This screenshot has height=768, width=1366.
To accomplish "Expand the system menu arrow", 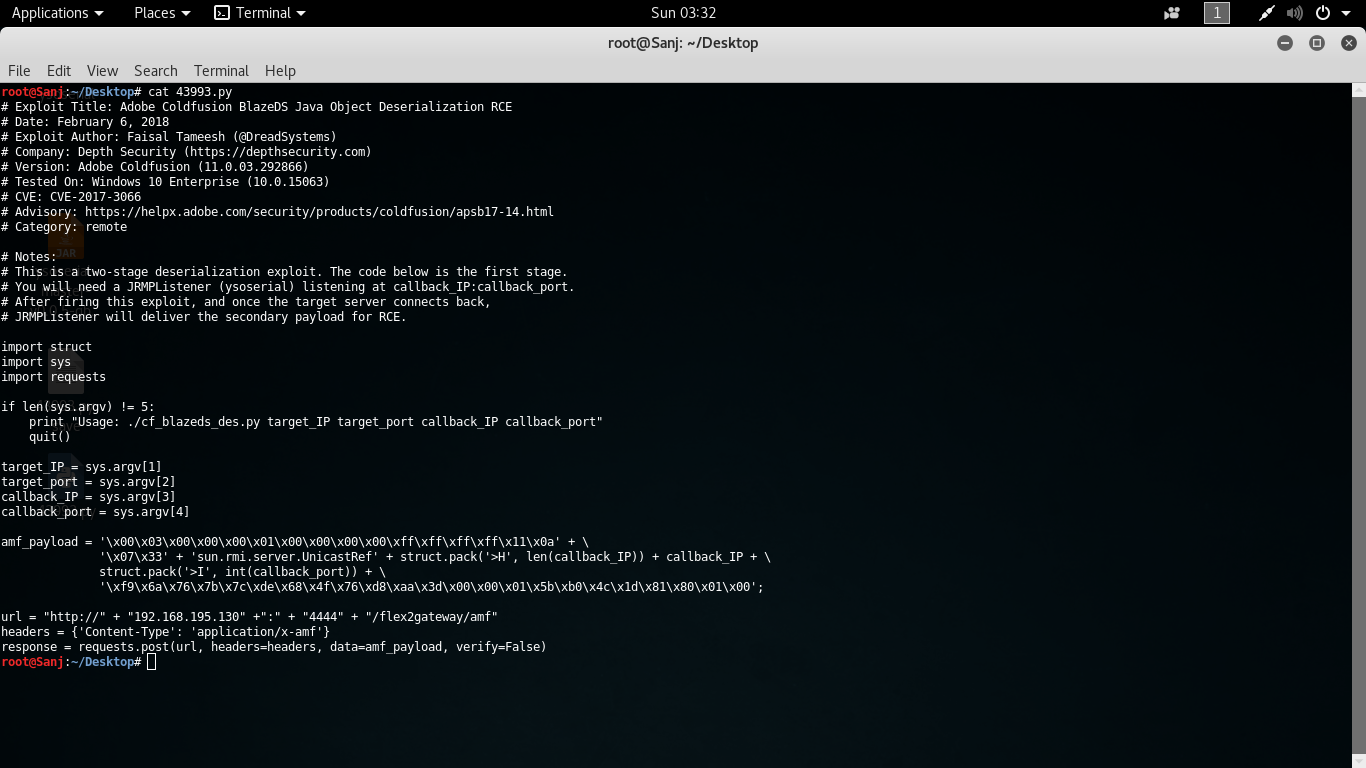I will coord(1345,13).
